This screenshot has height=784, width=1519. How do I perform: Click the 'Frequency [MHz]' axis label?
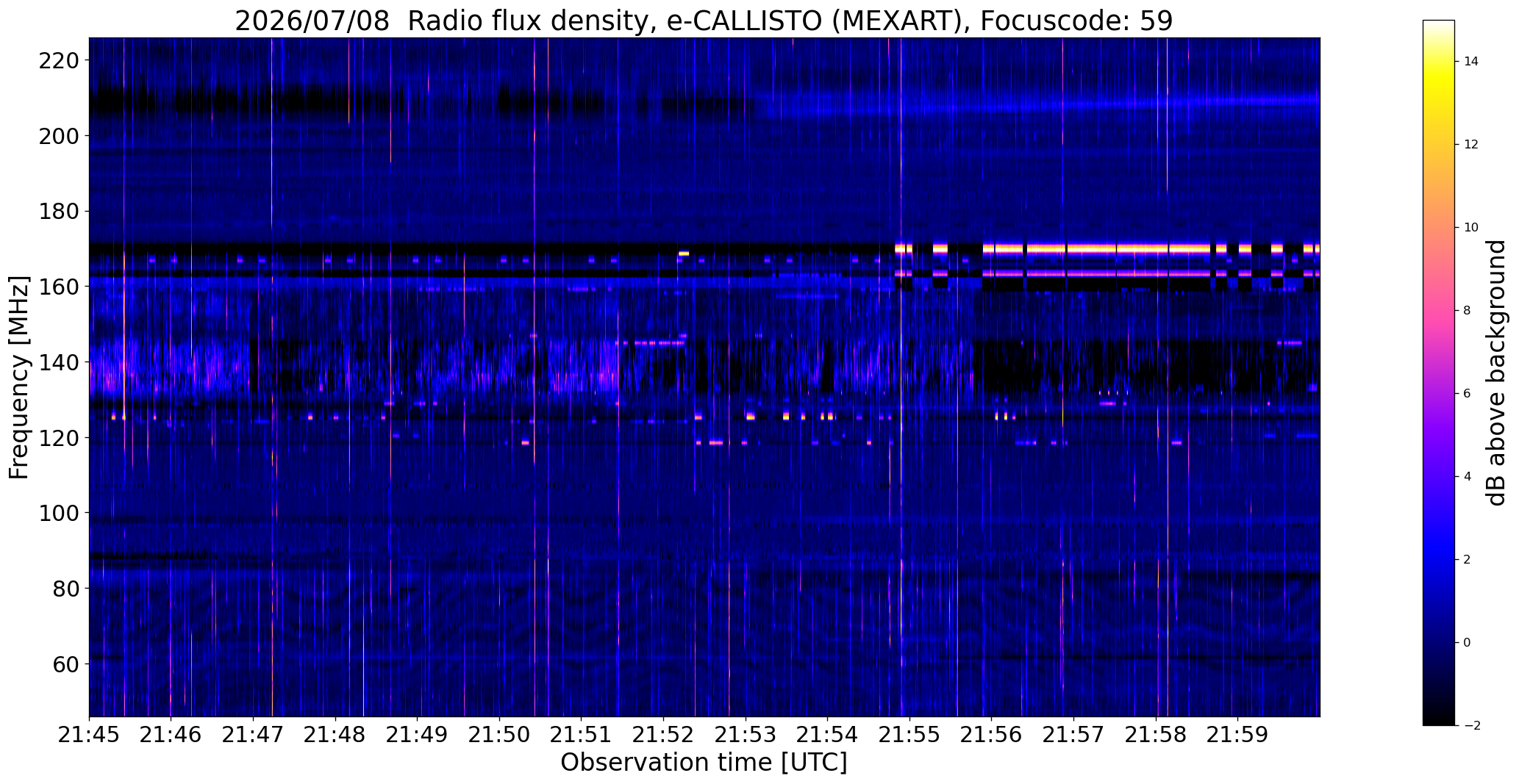pyautogui.click(x=20, y=377)
